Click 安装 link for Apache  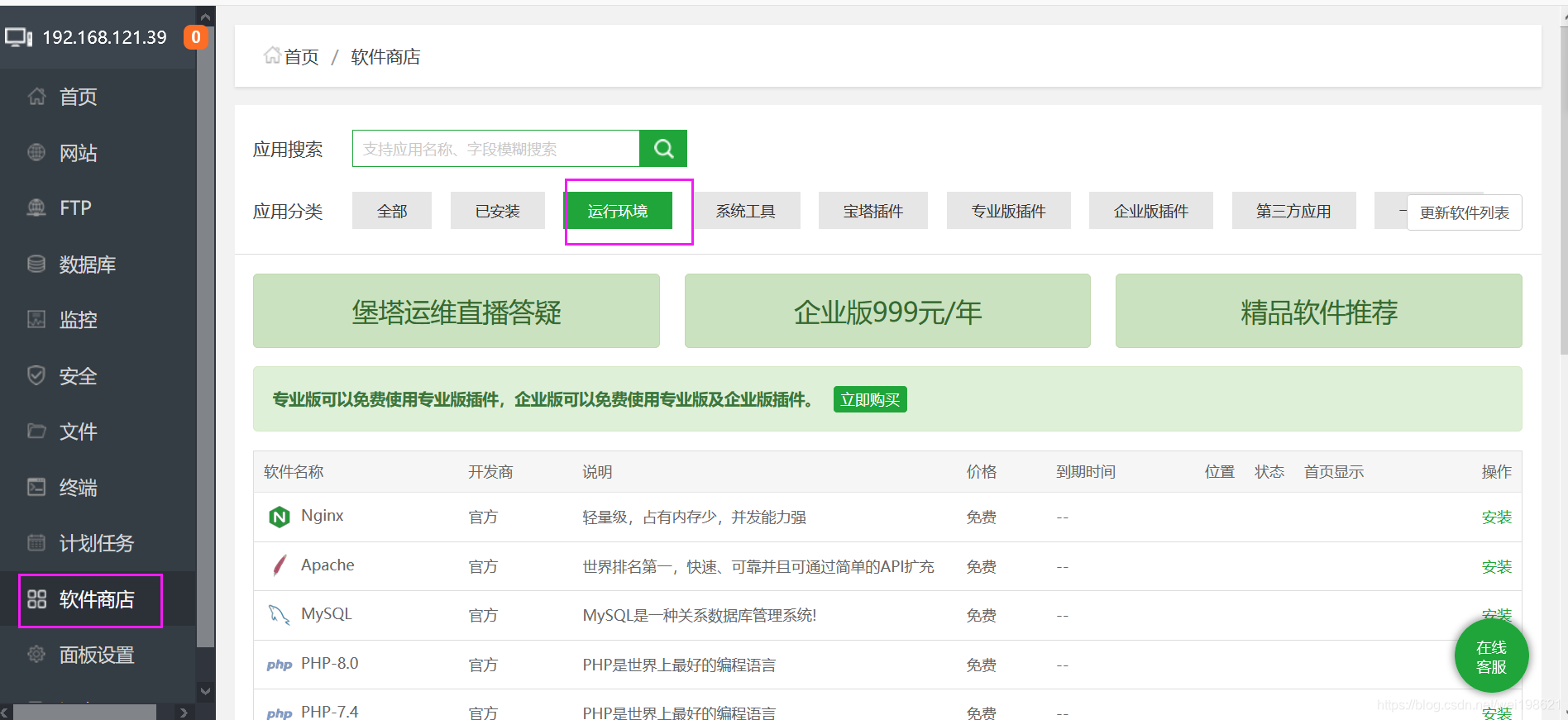[1496, 566]
